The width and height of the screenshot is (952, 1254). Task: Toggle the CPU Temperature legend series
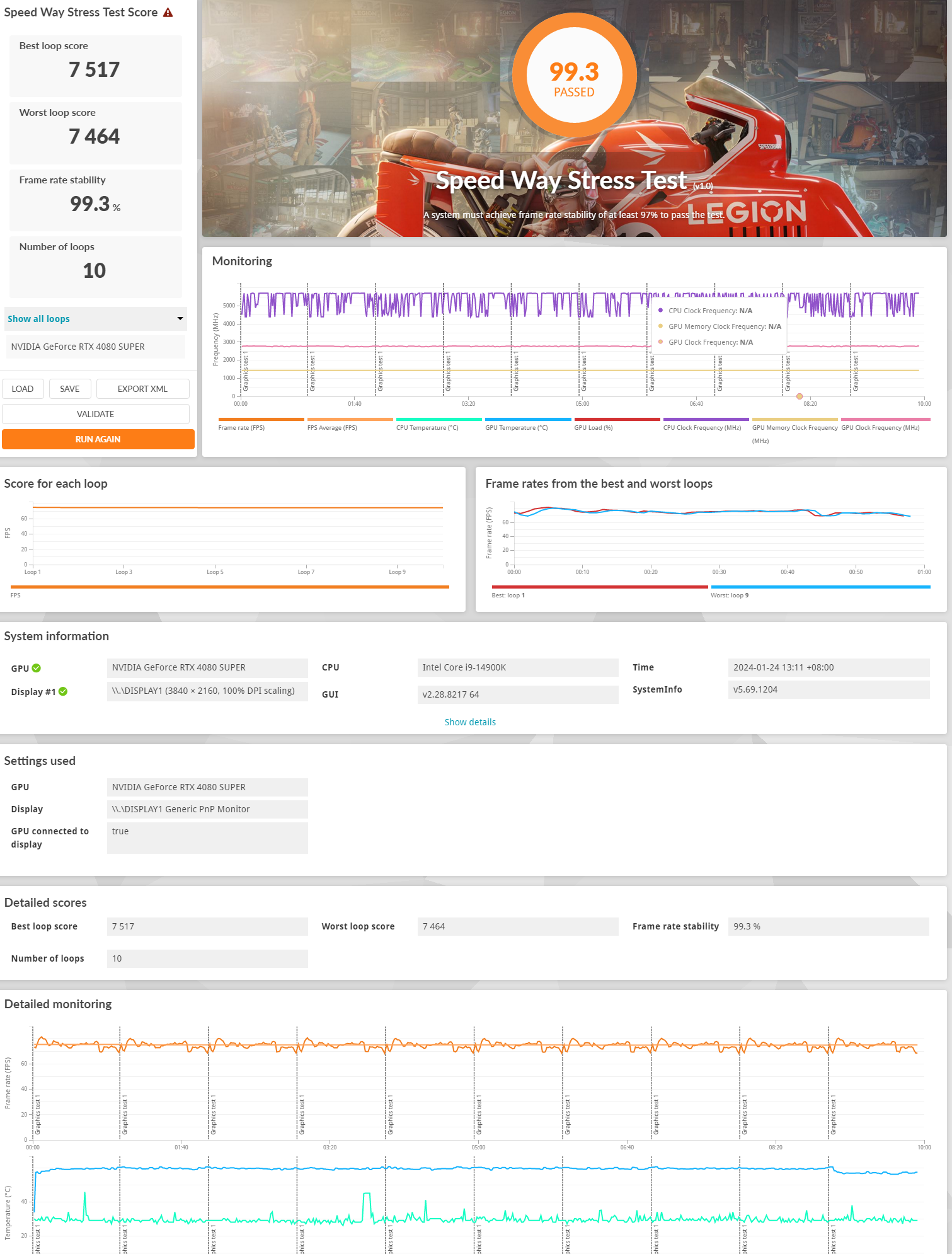click(x=439, y=424)
